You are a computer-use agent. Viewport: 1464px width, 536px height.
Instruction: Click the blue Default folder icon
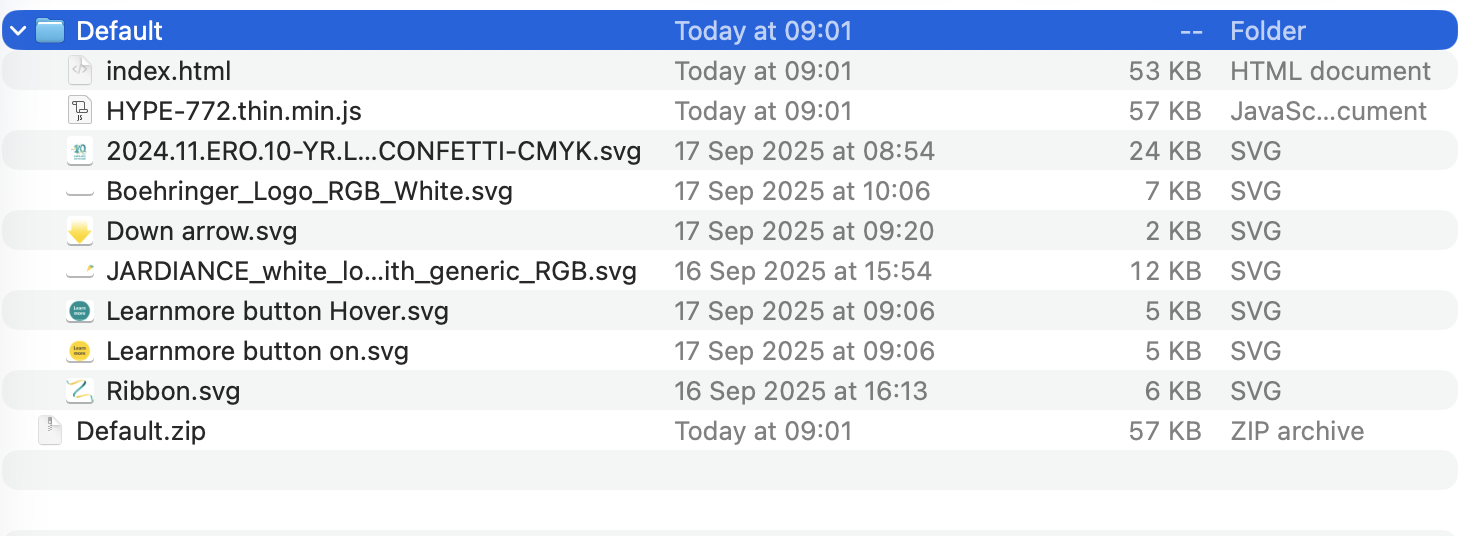[x=50, y=31]
